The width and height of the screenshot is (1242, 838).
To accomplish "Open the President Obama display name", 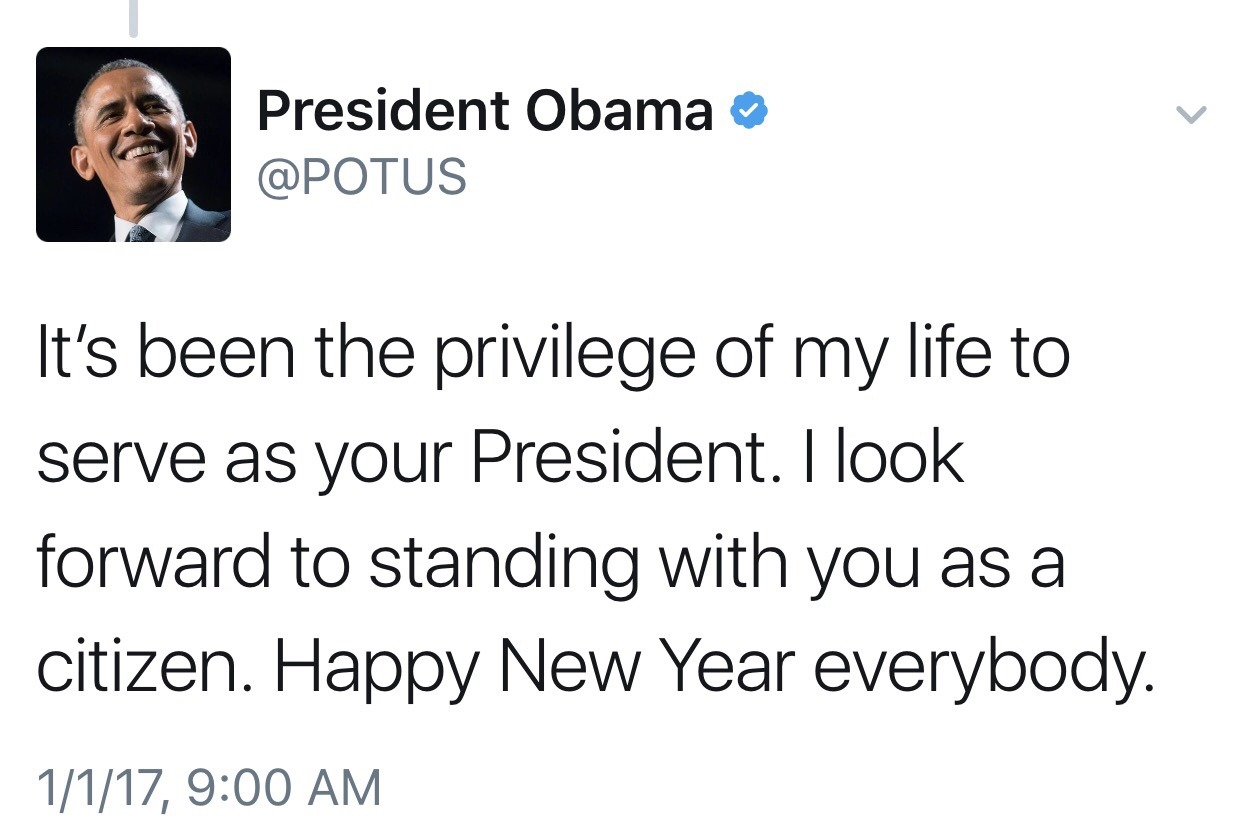I will (x=485, y=110).
